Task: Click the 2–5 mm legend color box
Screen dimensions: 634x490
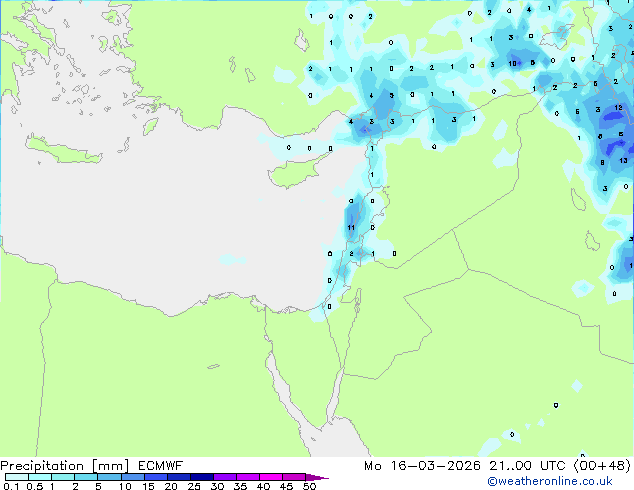Action: point(86,477)
